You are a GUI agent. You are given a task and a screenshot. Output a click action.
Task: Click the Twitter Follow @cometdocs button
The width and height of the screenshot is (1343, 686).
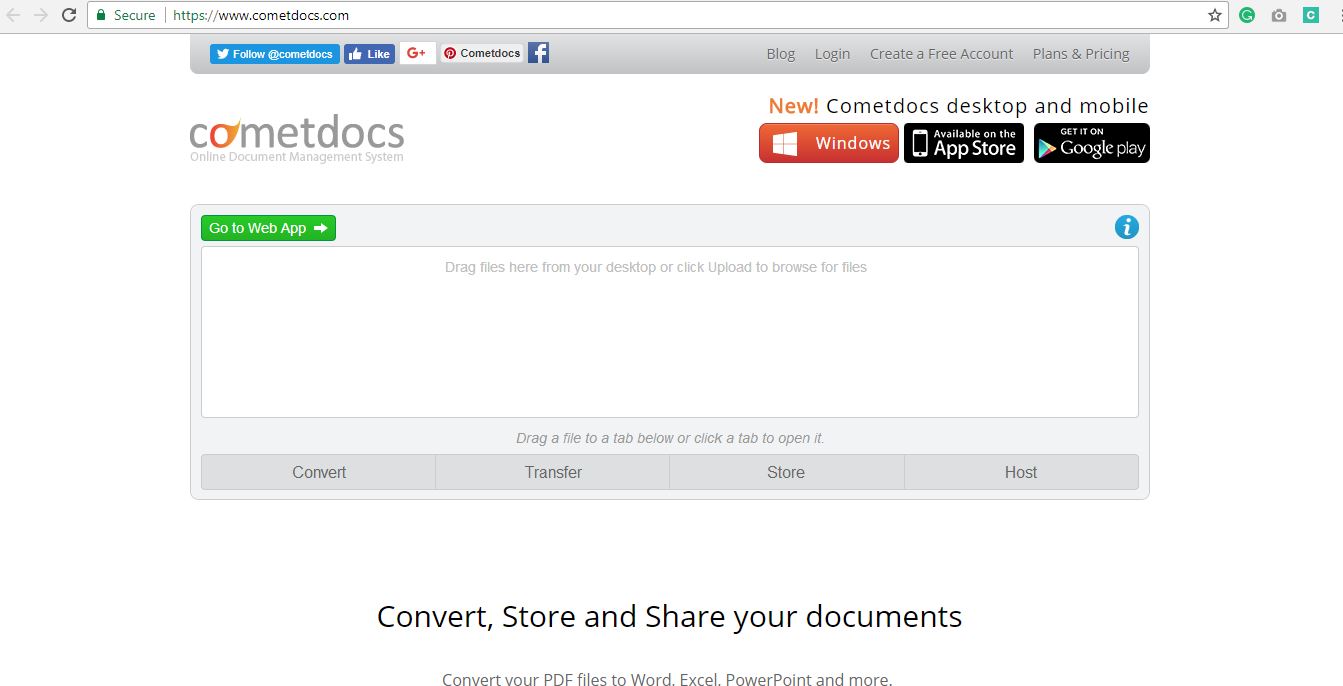pos(275,54)
